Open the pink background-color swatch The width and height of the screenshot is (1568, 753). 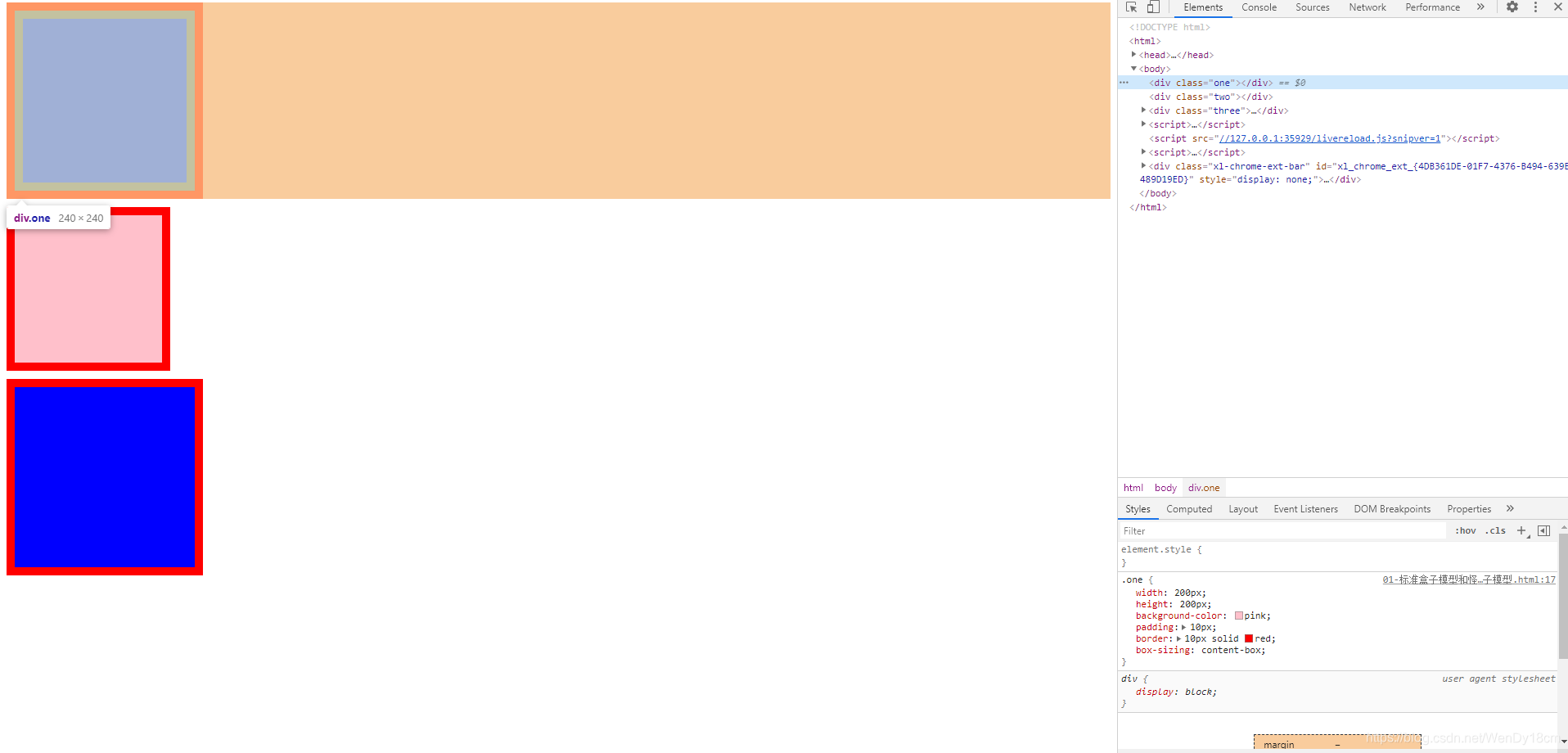pos(1239,615)
